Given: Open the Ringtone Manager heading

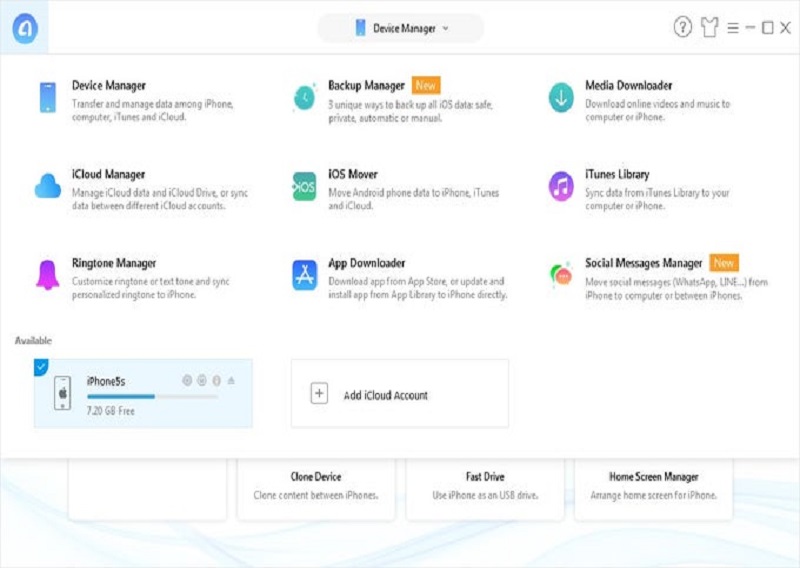Looking at the screenshot, I should pyautogui.click(x=114, y=263).
